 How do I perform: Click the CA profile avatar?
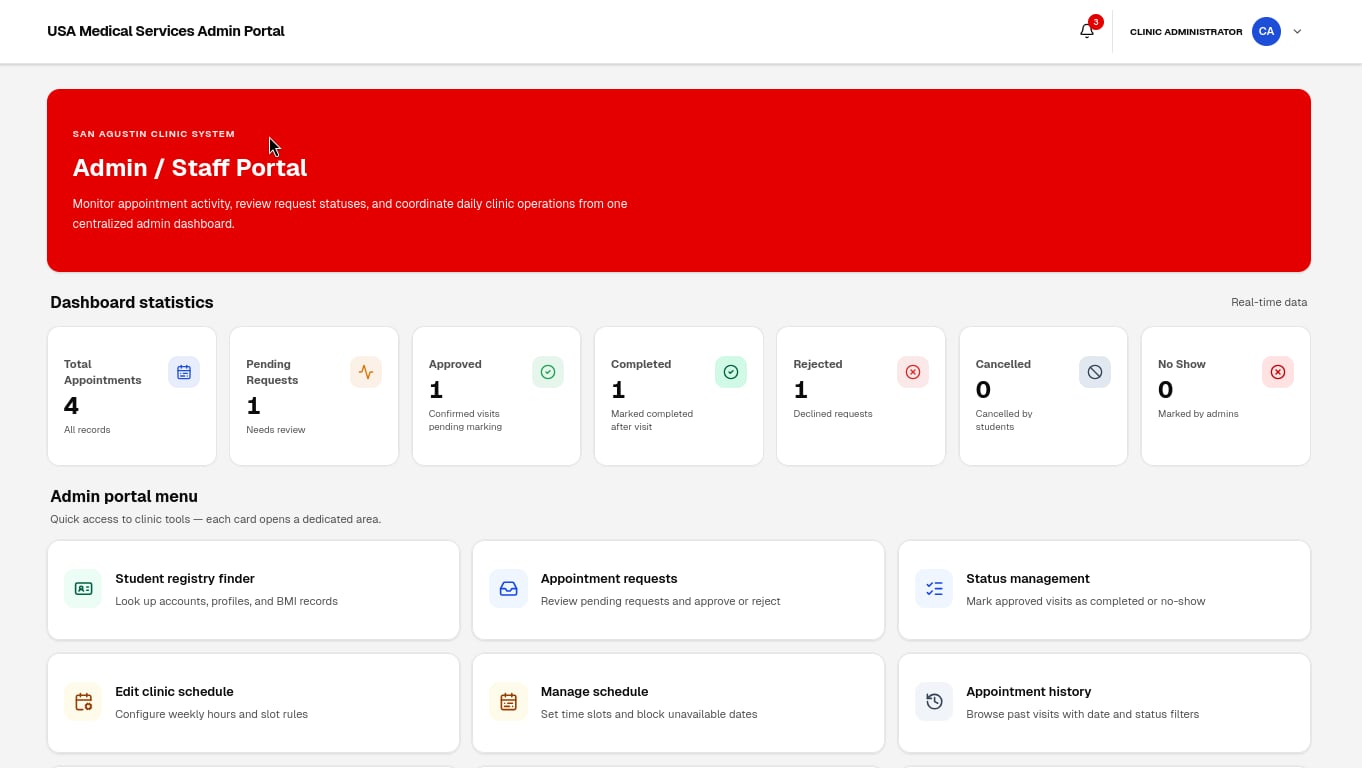[1266, 31]
